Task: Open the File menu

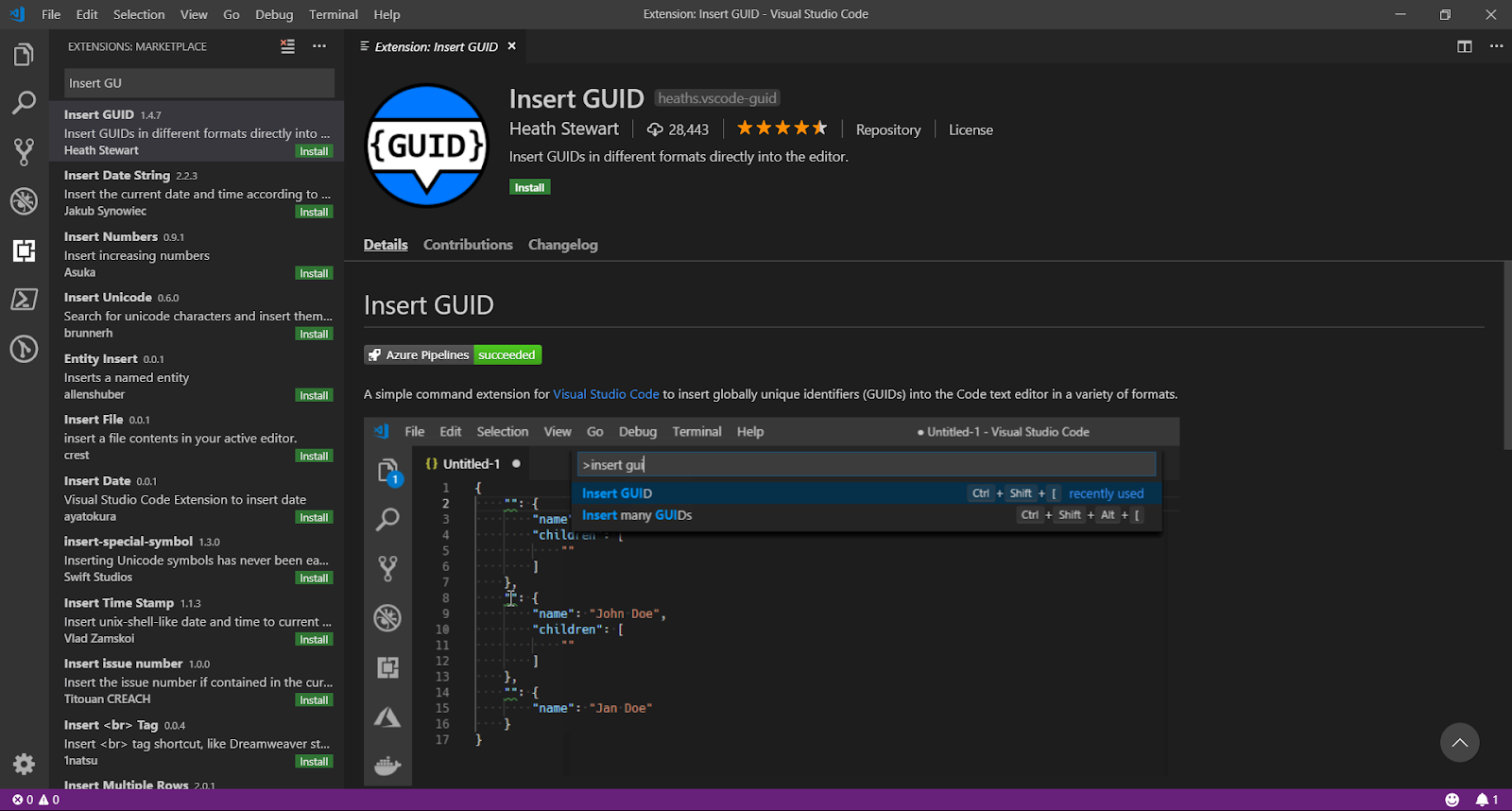Action: point(51,14)
